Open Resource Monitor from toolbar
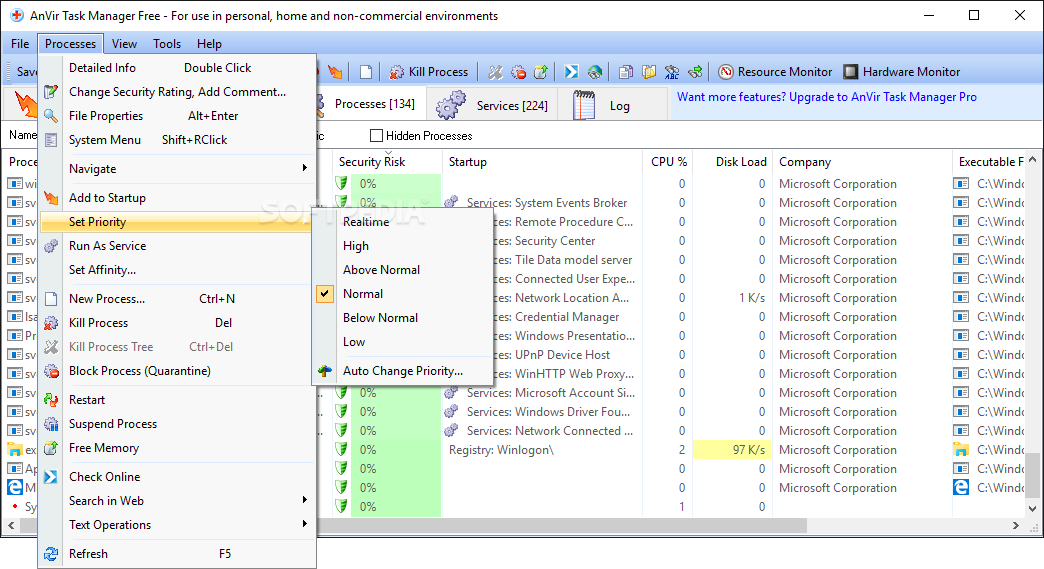This screenshot has width=1044, height=569. coord(776,72)
